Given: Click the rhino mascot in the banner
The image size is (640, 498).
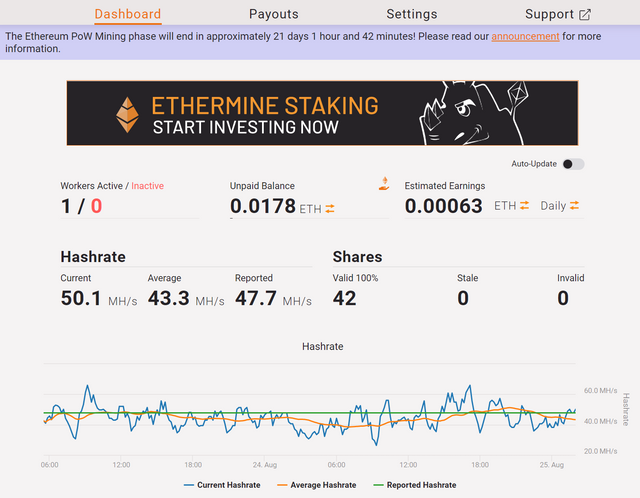Looking at the screenshot, I should point(473,113).
